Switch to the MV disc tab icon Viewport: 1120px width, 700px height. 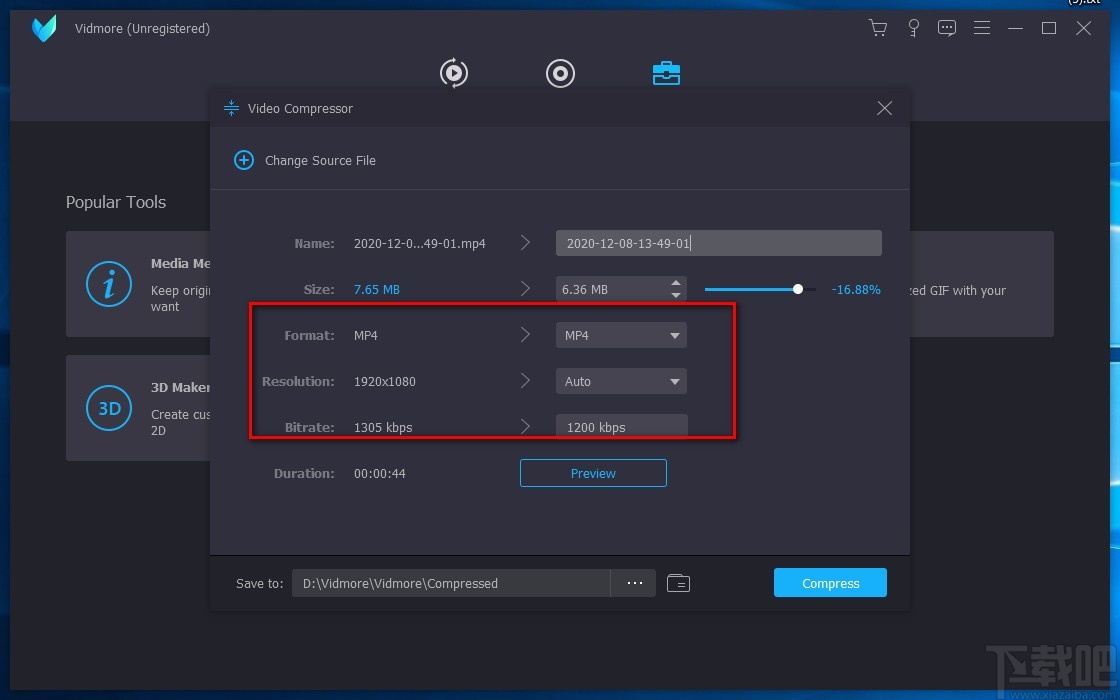coord(560,73)
